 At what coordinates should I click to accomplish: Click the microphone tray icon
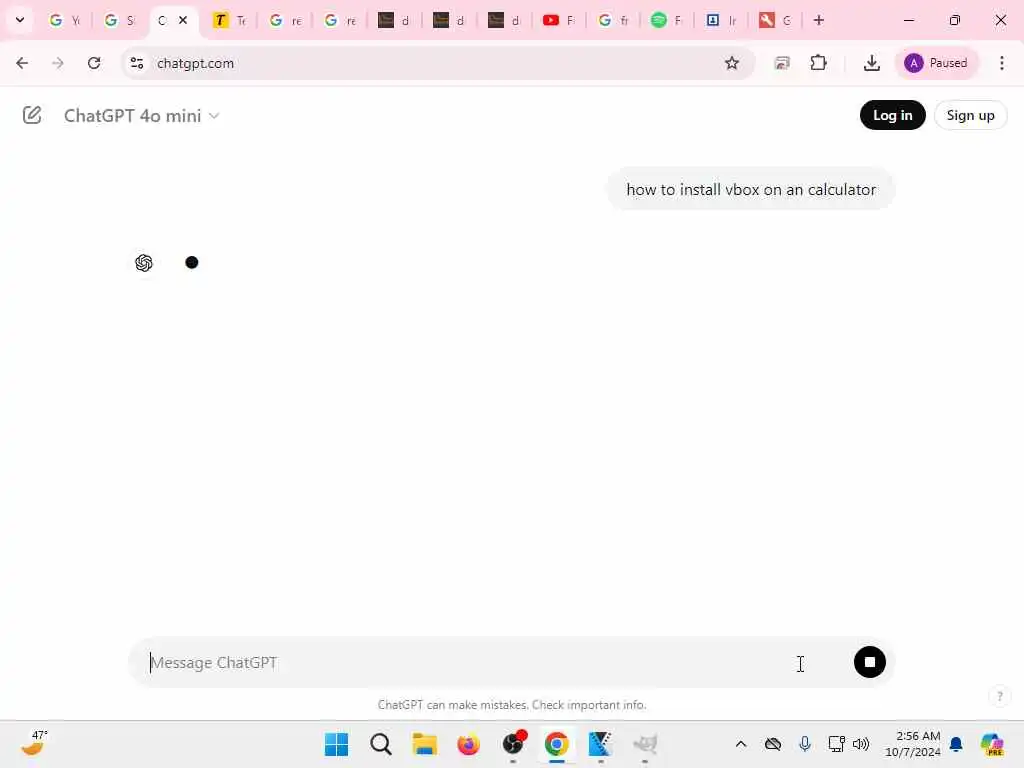(x=805, y=744)
